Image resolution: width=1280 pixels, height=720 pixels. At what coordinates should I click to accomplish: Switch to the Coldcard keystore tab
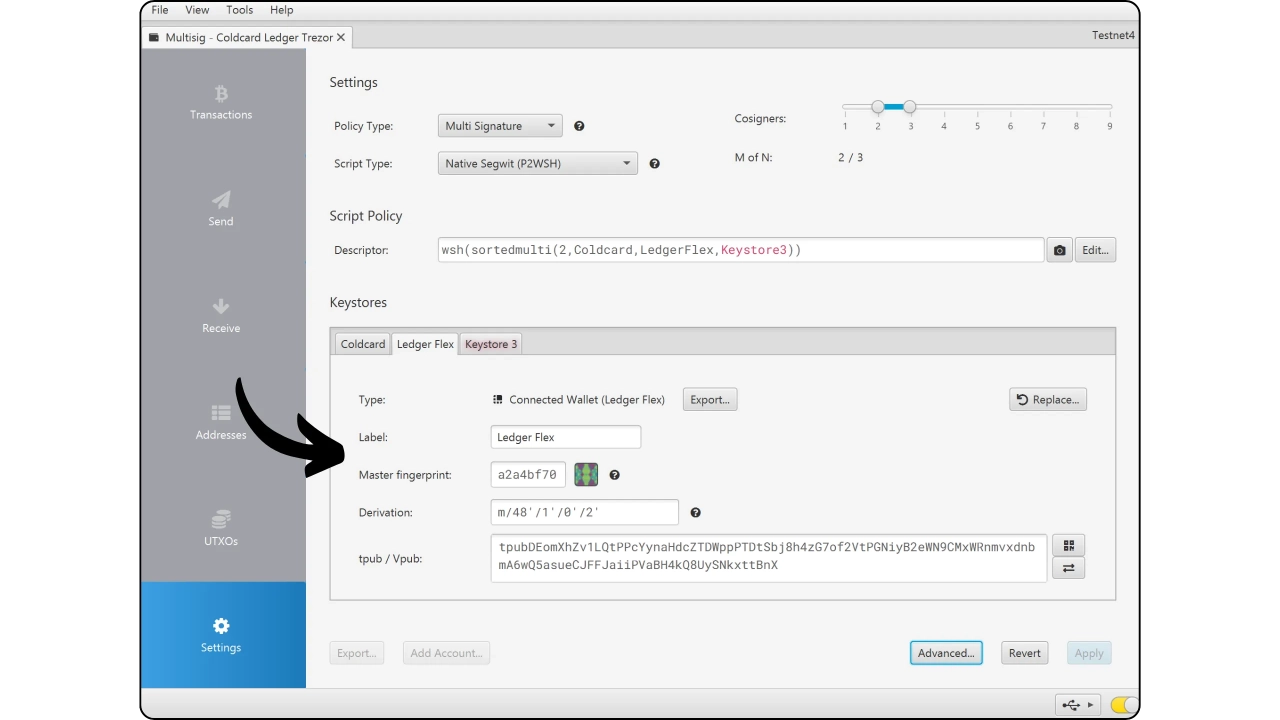[x=363, y=344]
